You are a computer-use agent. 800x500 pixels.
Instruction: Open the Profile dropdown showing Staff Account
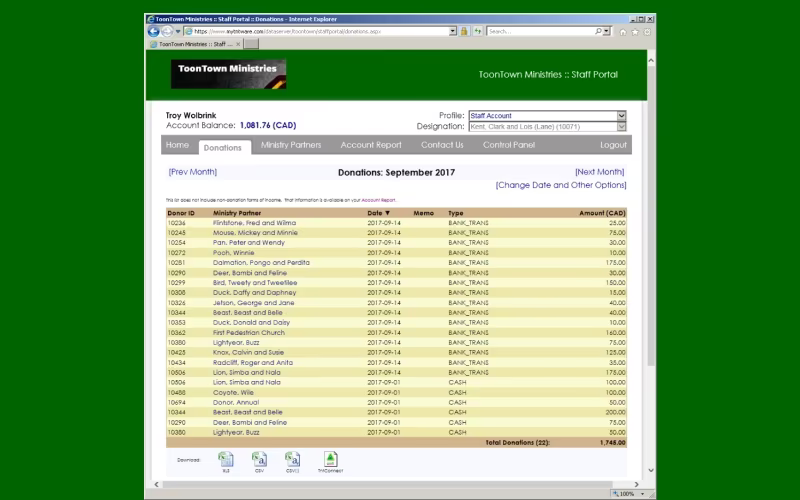(547, 116)
